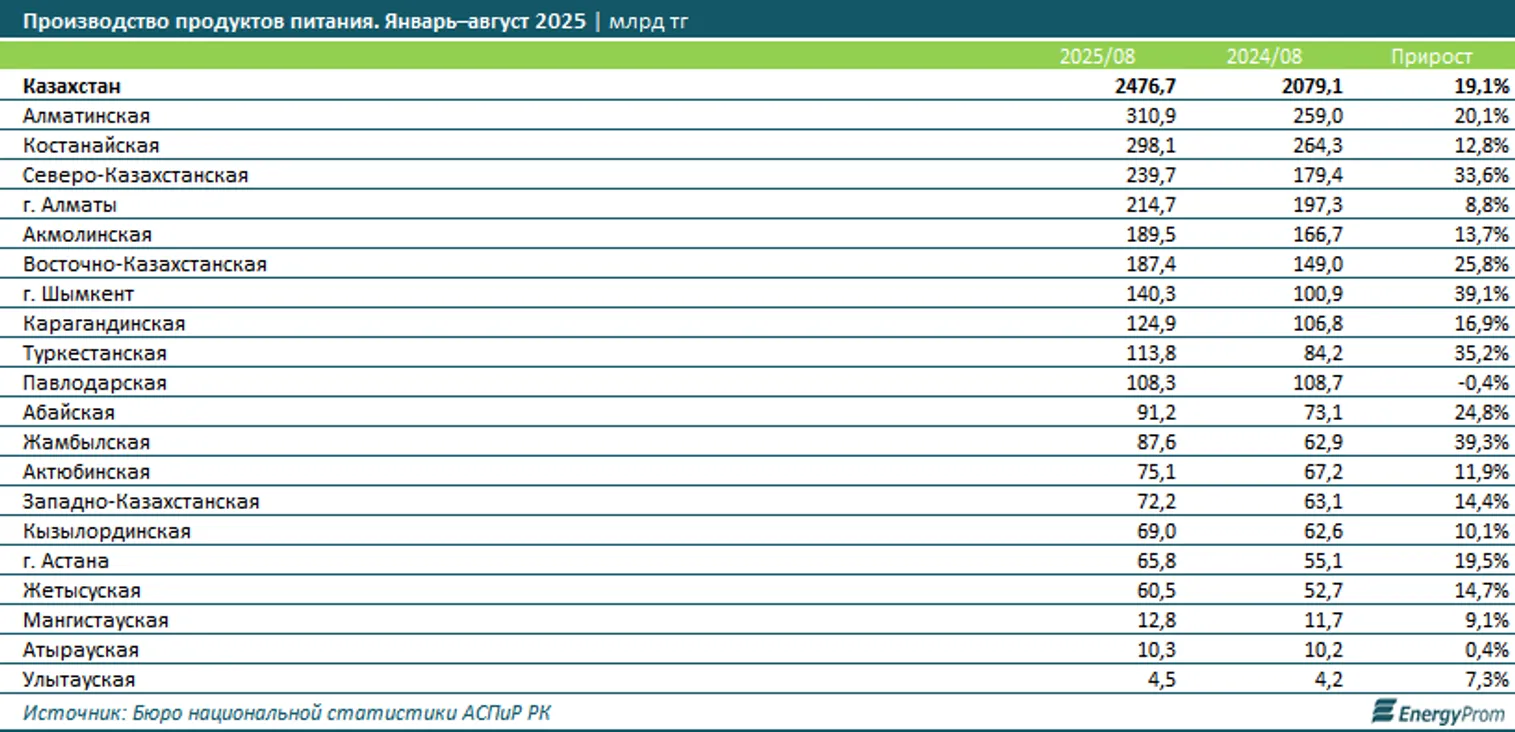Image resolution: width=1515 pixels, height=732 pixels.
Task: Click the source note about Бюро национальной статистики
Action: pos(286,713)
